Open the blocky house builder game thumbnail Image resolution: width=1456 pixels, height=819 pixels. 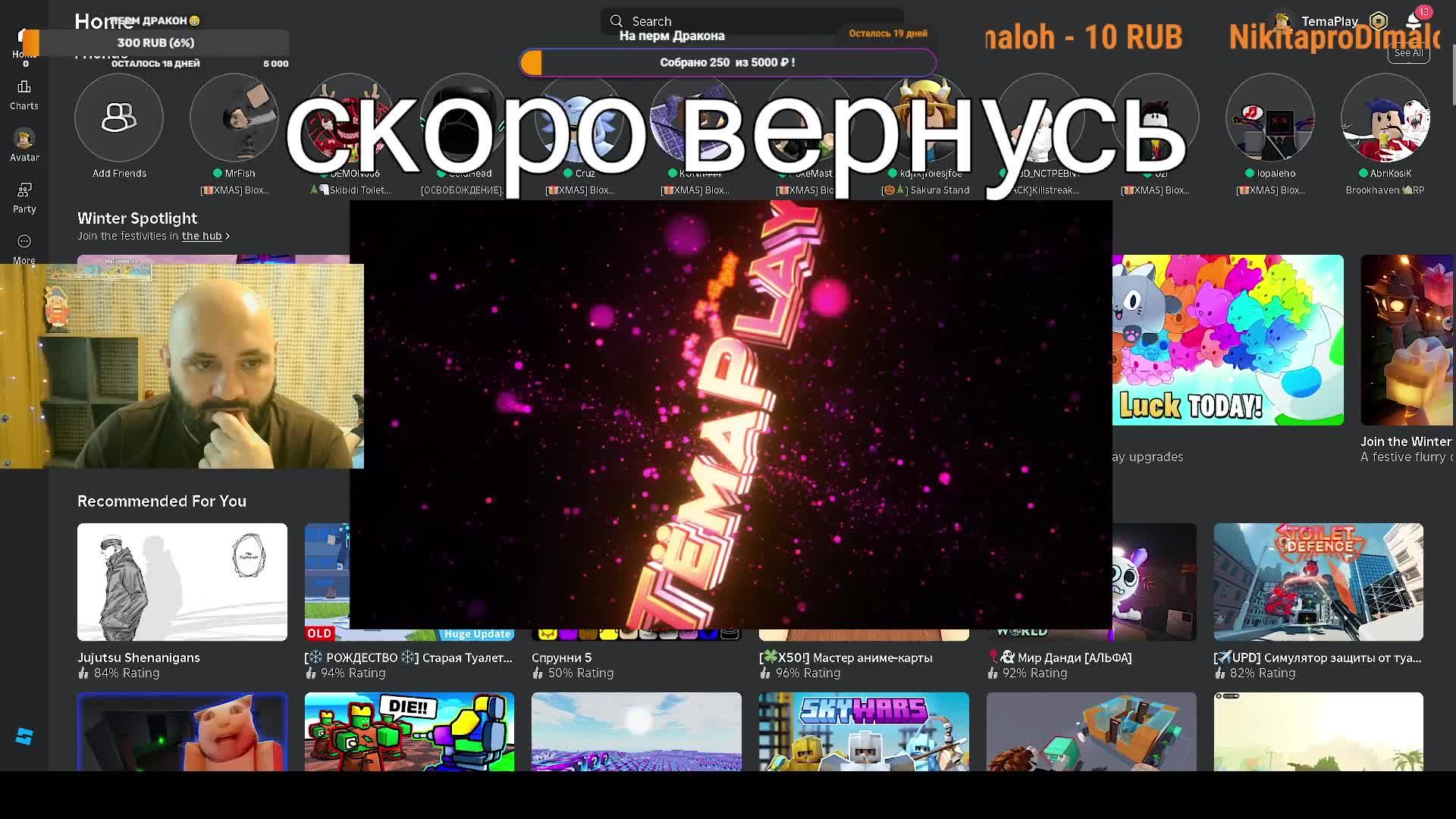(x=1091, y=732)
